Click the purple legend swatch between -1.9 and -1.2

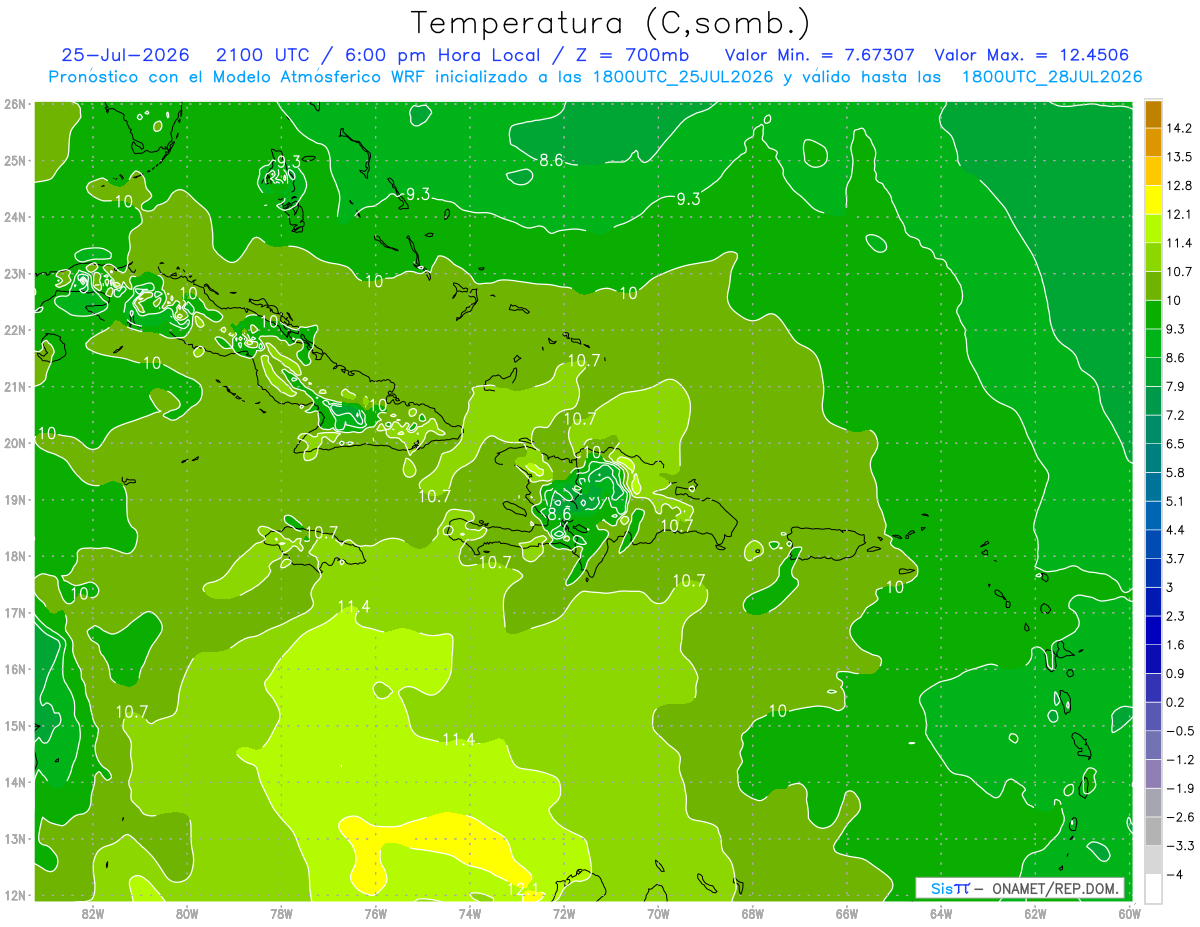(1153, 773)
